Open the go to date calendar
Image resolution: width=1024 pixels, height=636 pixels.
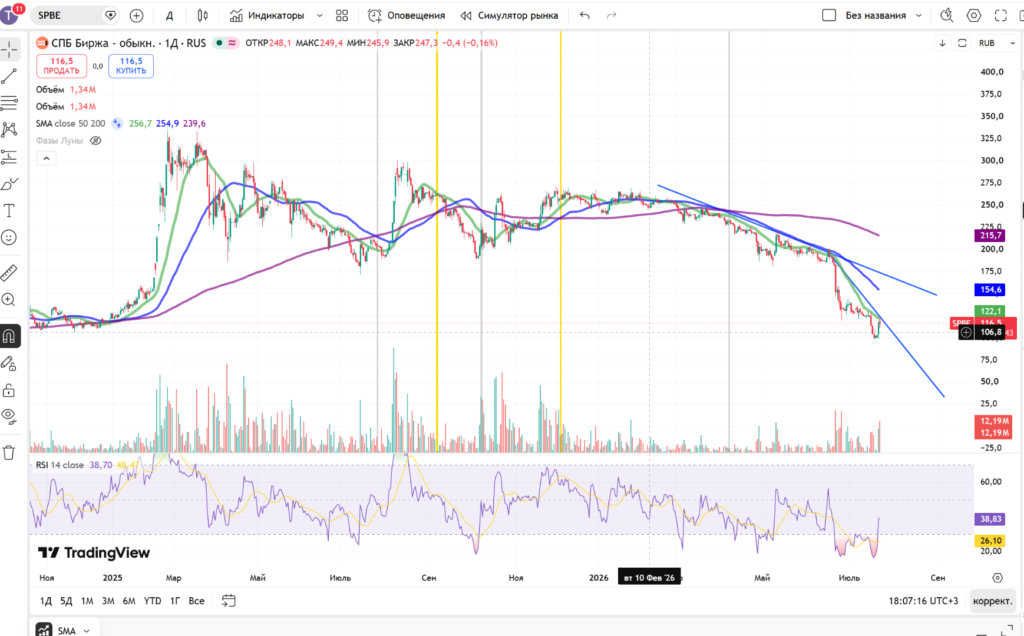[229, 601]
